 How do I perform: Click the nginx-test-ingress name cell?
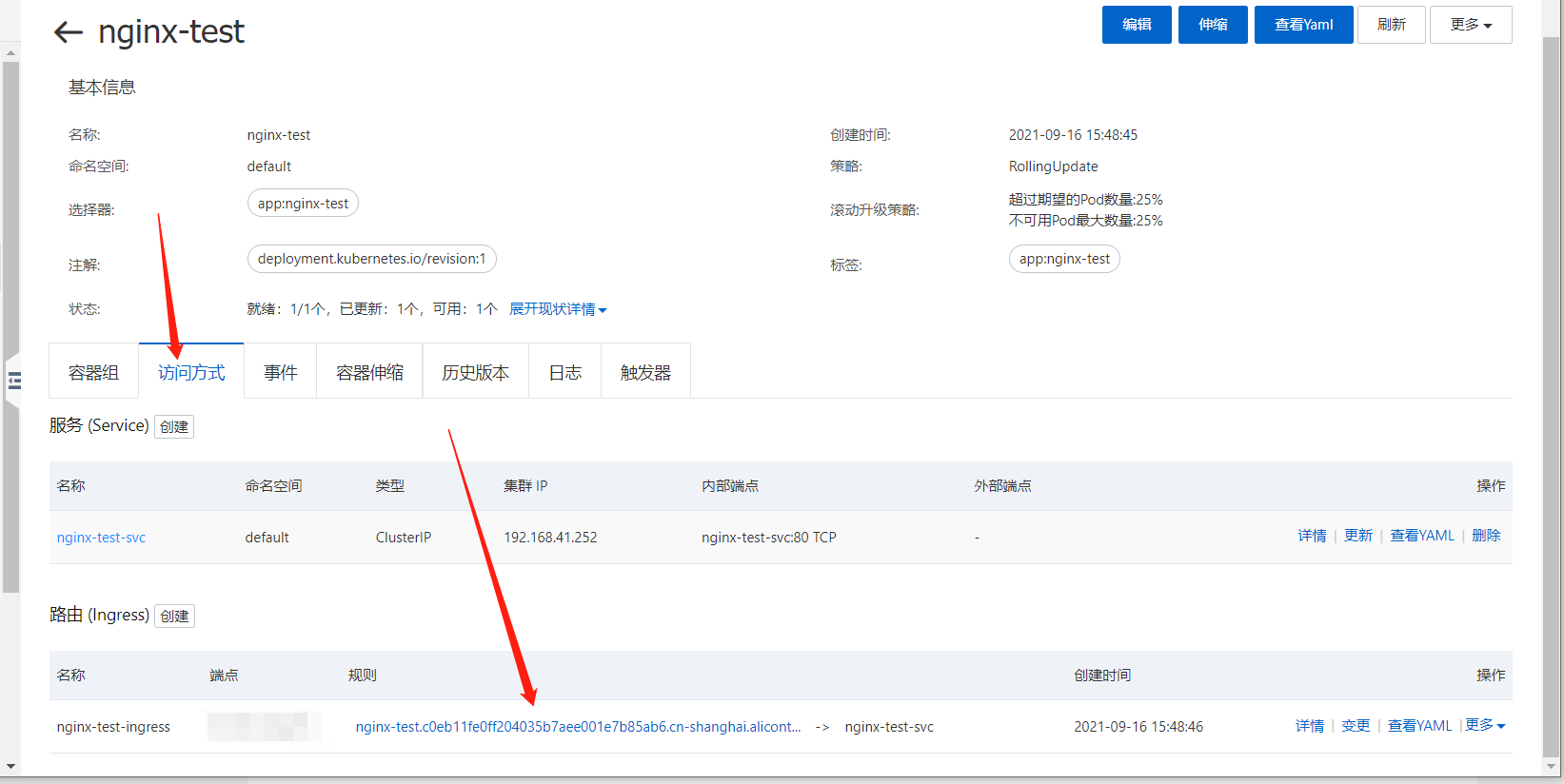(113, 727)
